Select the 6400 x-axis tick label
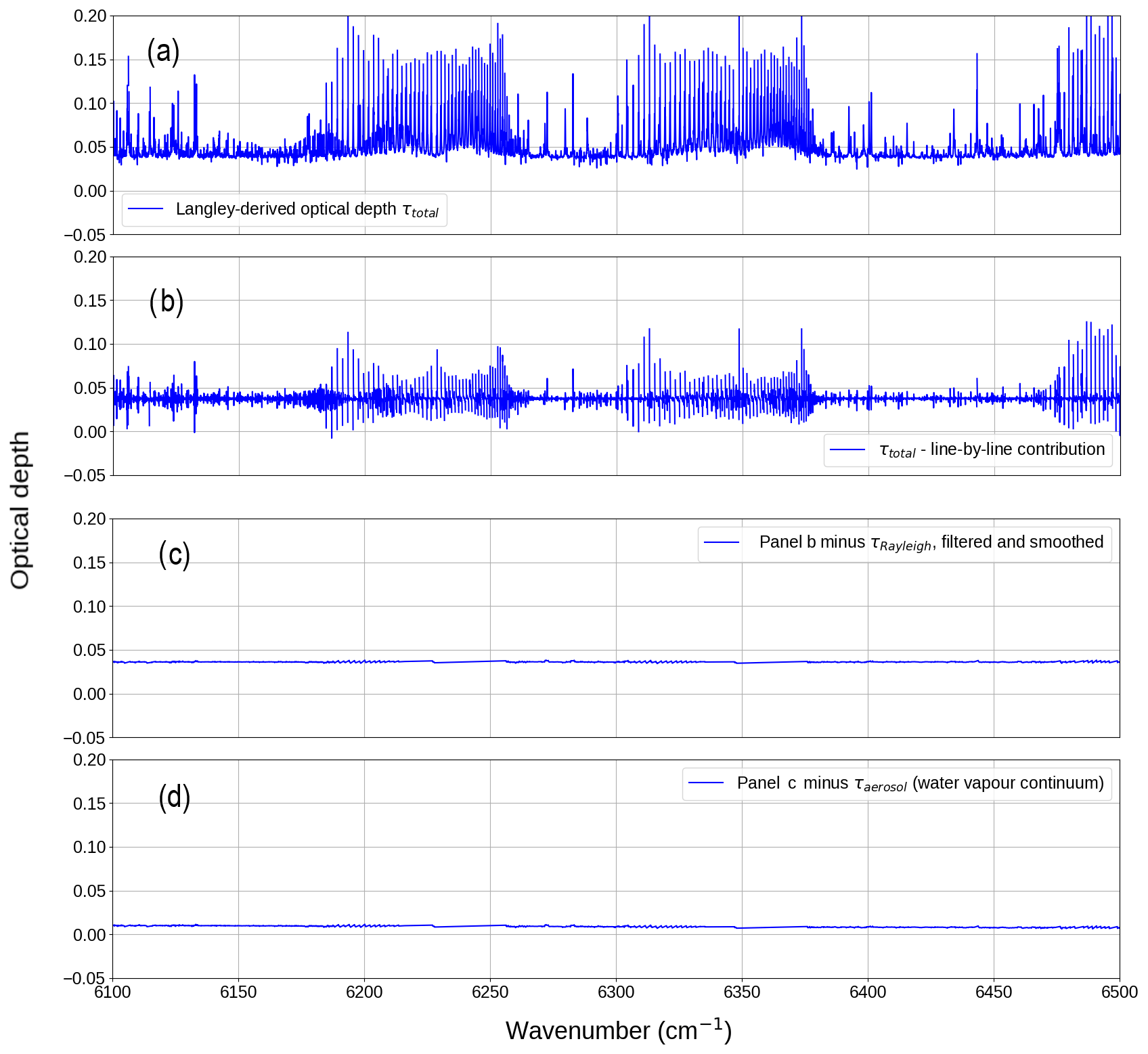Viewport: 1148px width, 1054px height. pos(868,992)
